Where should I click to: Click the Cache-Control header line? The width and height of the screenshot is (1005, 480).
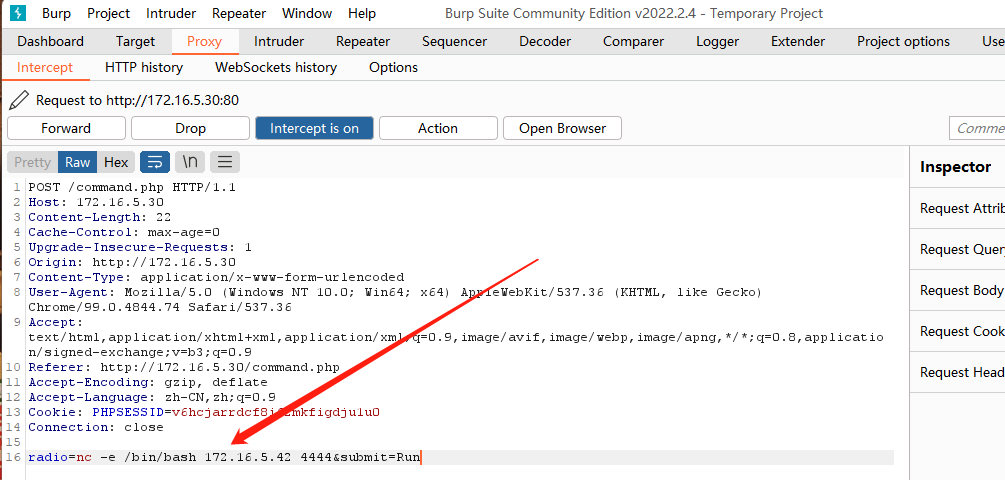pos(124,232)
